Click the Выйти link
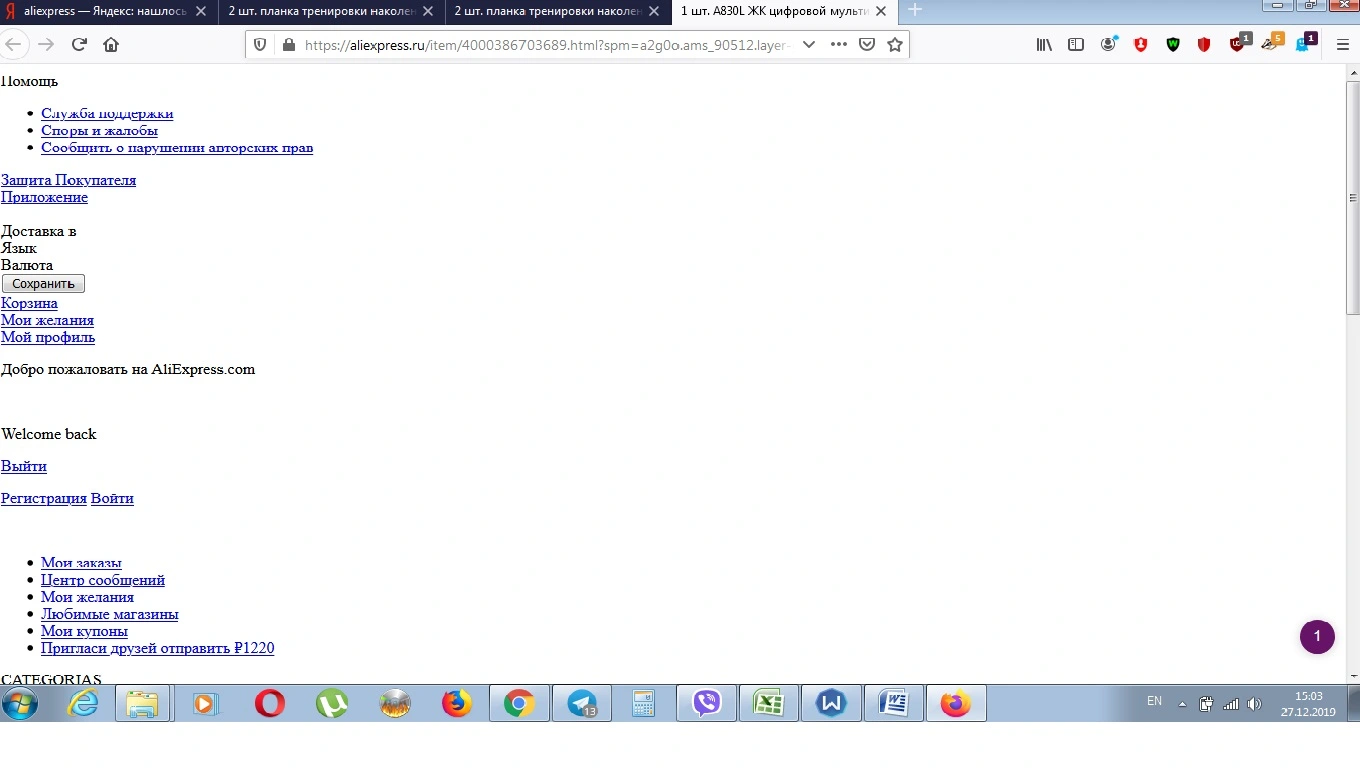Screen dimensions: 1360x768 coord(24,466)
